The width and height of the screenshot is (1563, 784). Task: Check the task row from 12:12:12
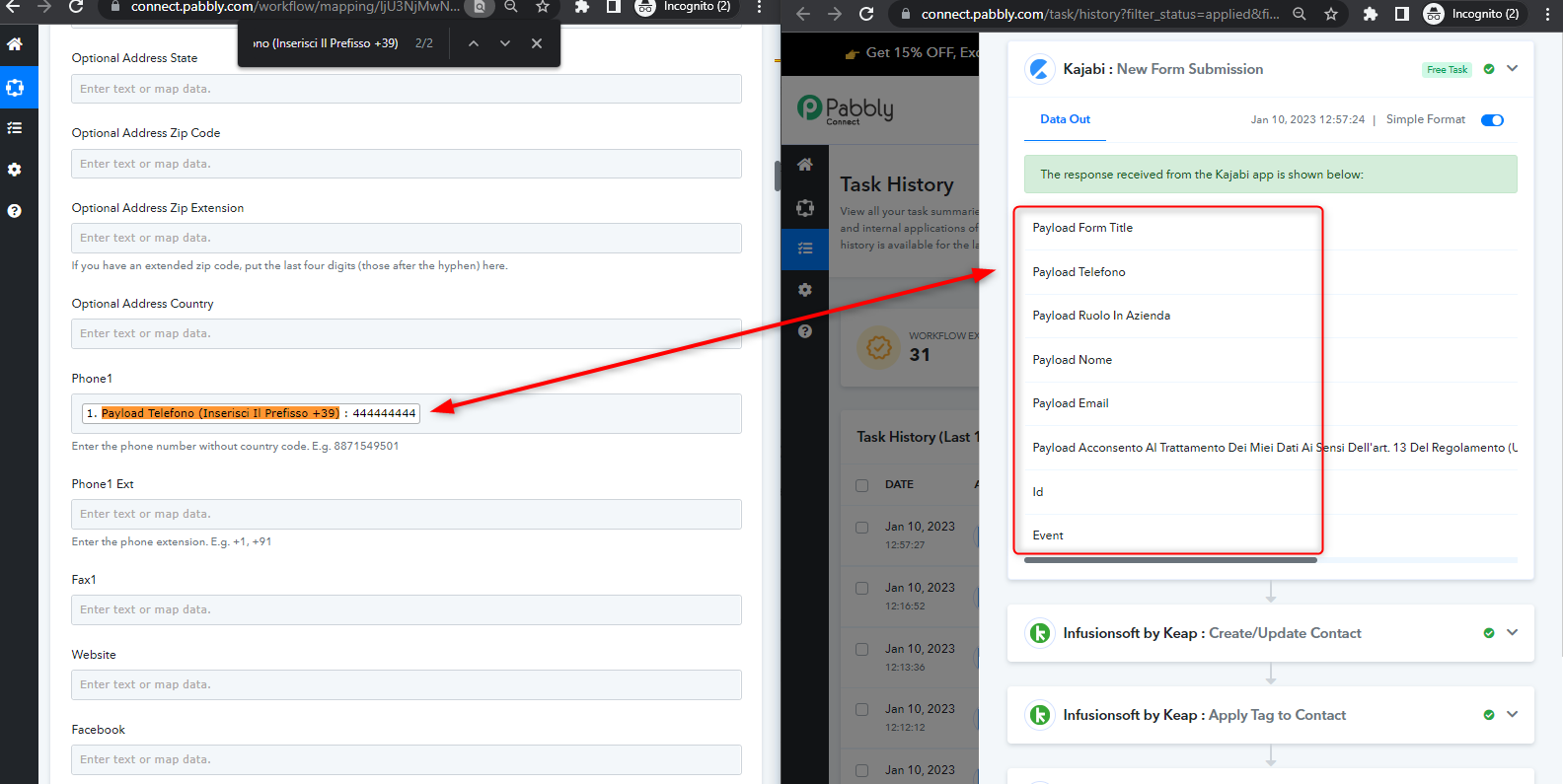point(862,710)
